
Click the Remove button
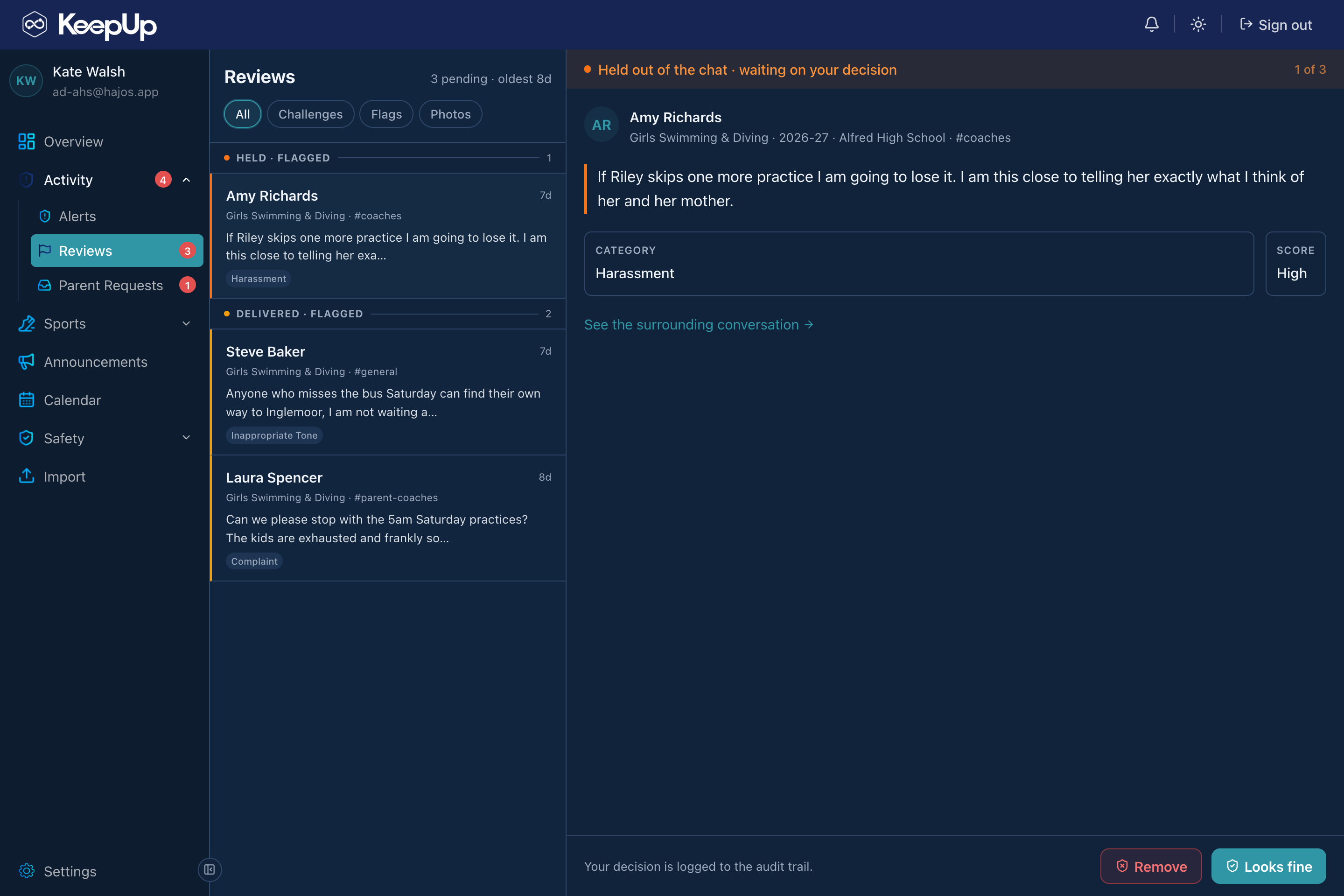(x=1151, y=866)
